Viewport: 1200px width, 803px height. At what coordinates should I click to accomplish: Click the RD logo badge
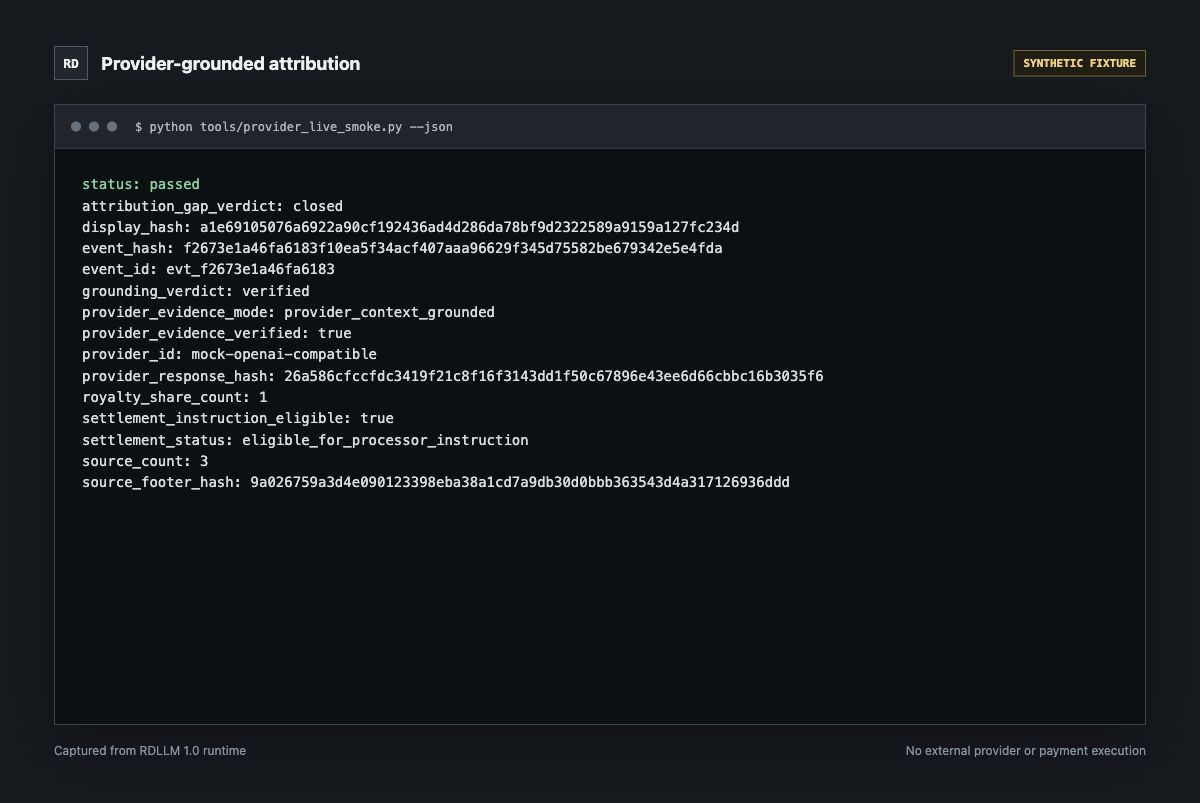point(71,63)
